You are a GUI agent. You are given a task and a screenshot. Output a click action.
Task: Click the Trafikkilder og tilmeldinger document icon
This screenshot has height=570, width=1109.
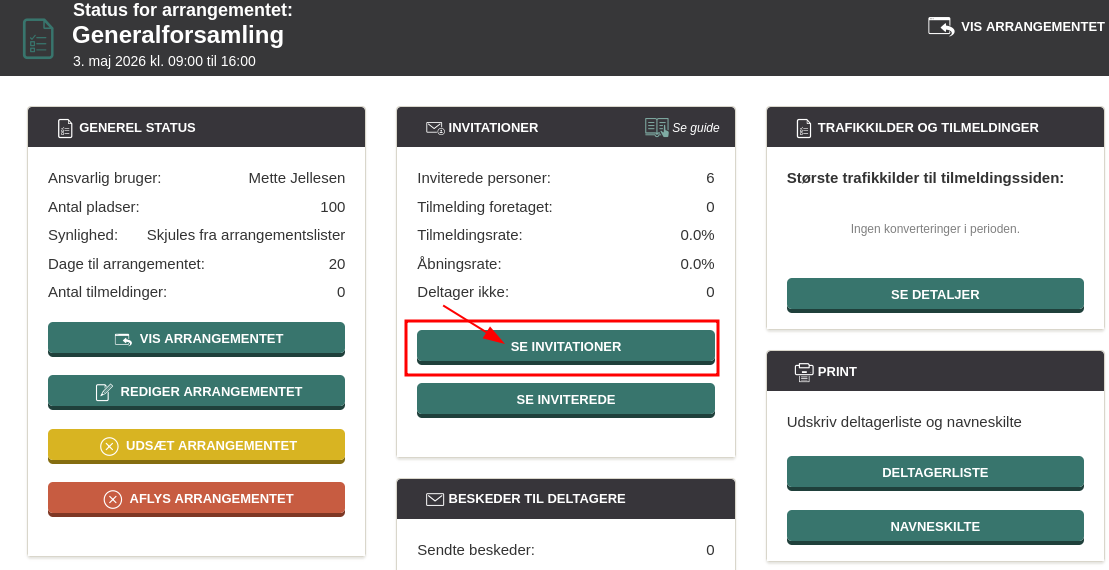pos(804,128)
